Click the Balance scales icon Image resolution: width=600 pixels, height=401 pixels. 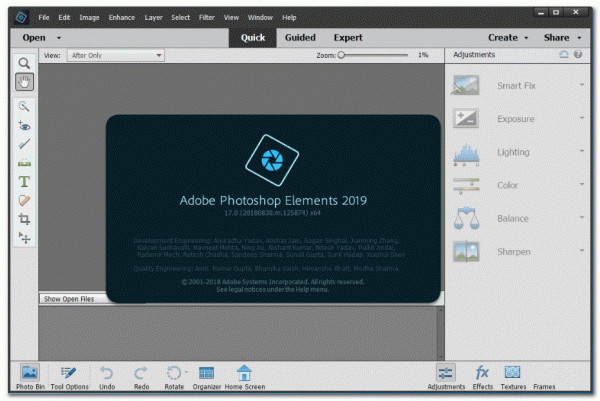pos(466,218)
